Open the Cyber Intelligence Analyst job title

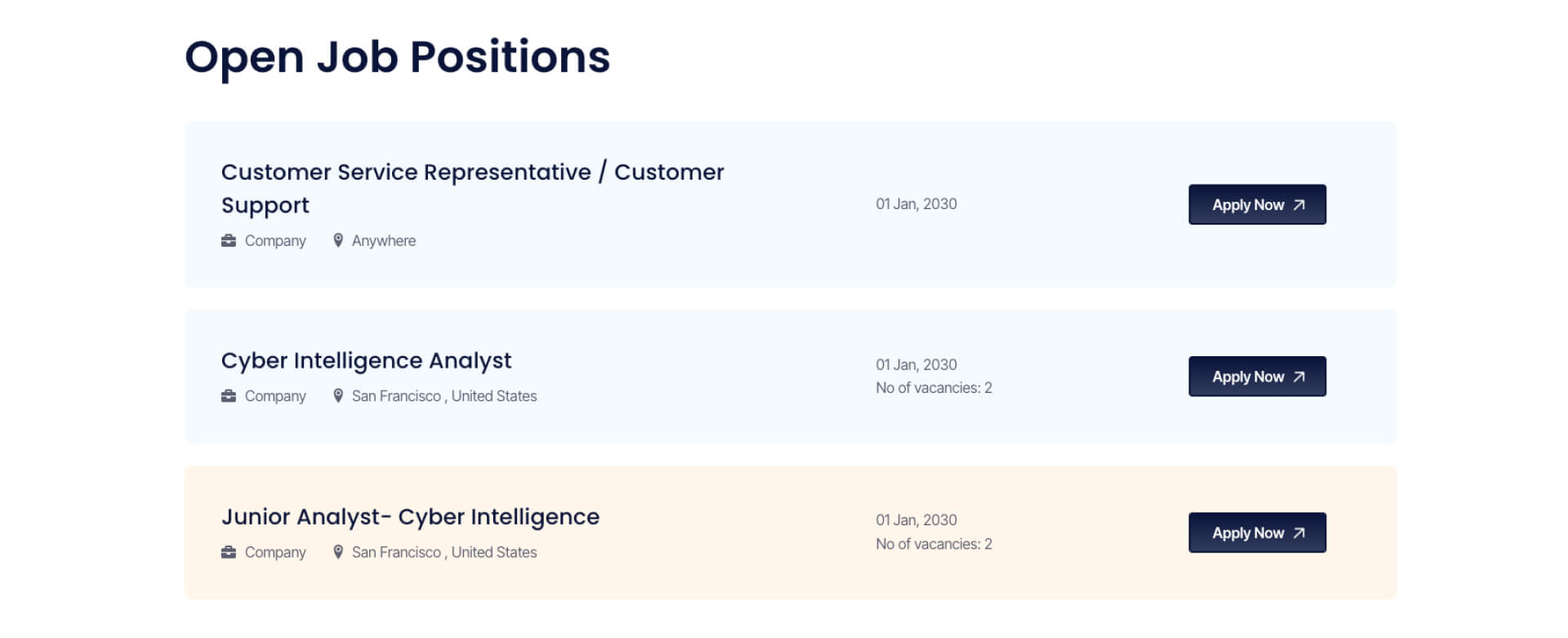[367, 361]
